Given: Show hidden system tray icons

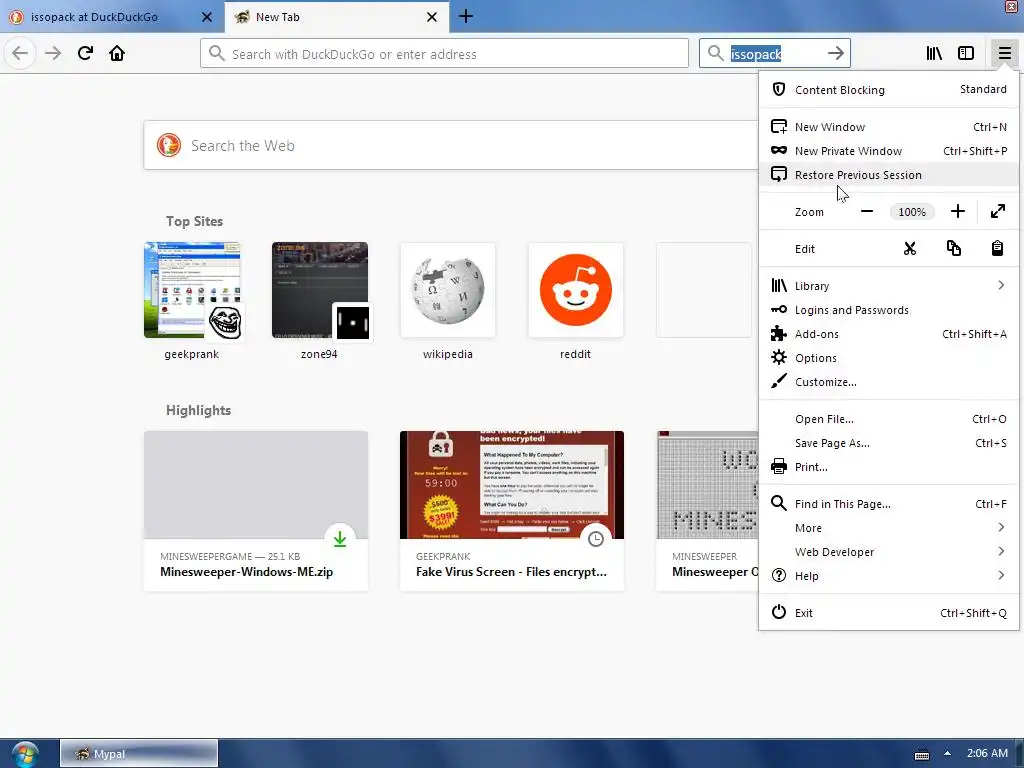Looking at the screenshot, I should (947, 754).
